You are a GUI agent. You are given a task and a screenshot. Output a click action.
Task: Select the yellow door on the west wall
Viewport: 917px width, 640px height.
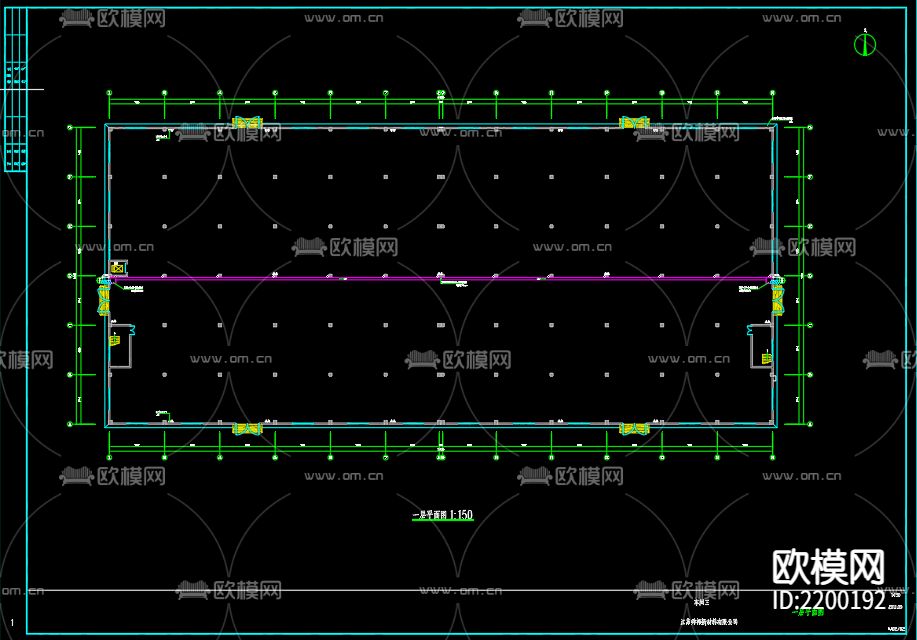tap(104, 300)
